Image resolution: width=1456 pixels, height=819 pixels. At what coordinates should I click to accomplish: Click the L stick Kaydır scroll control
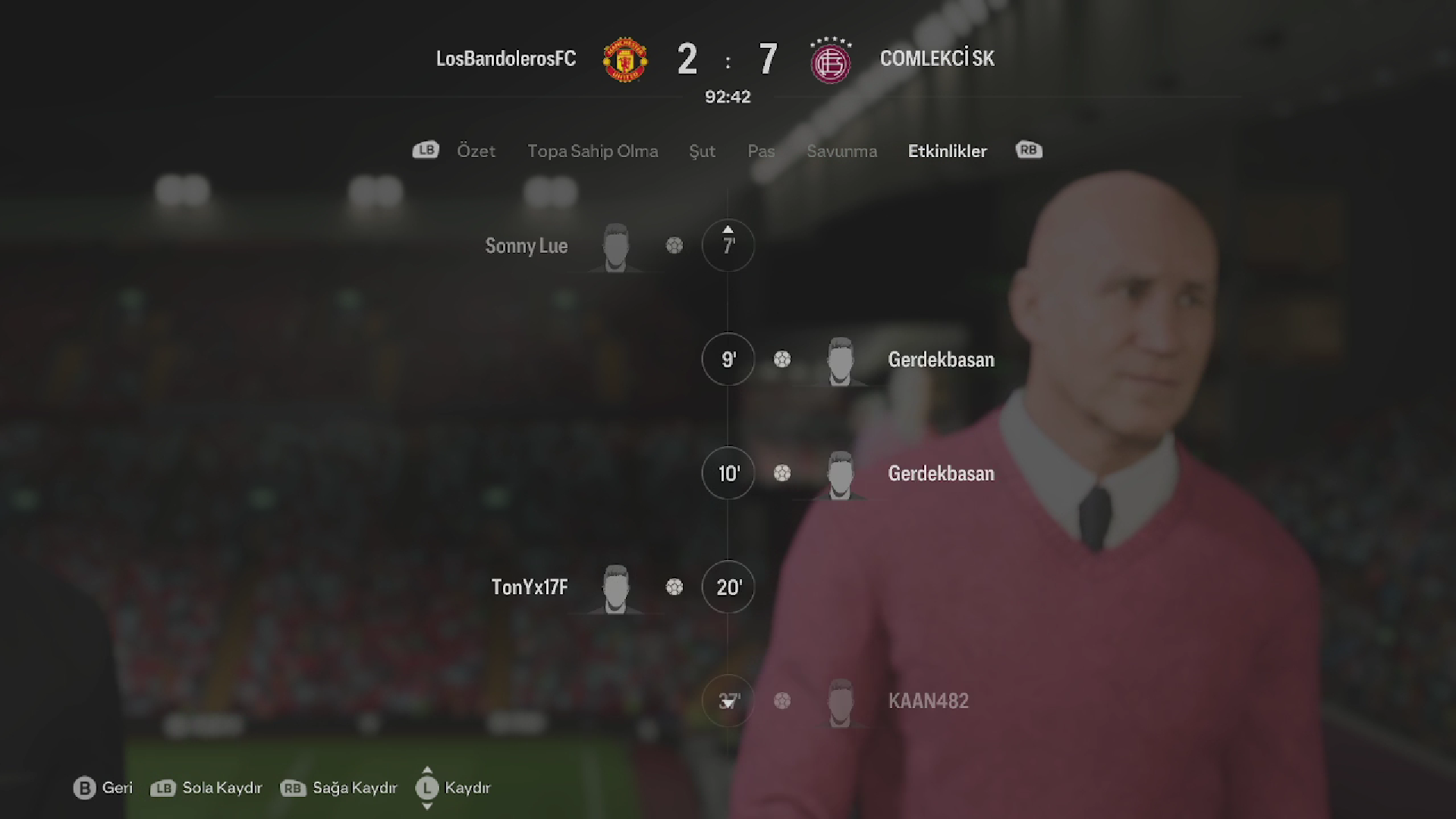click(x=427, y=788)
